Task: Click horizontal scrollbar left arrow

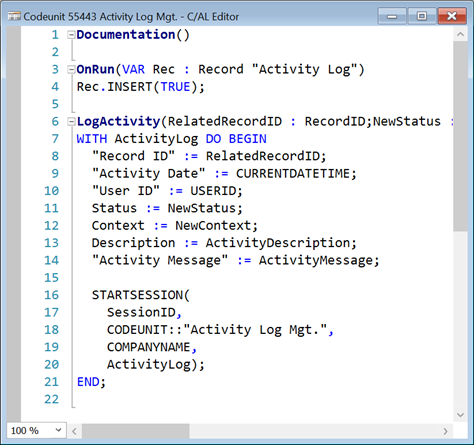Action: pyautogui.click(x=74, y=431)
